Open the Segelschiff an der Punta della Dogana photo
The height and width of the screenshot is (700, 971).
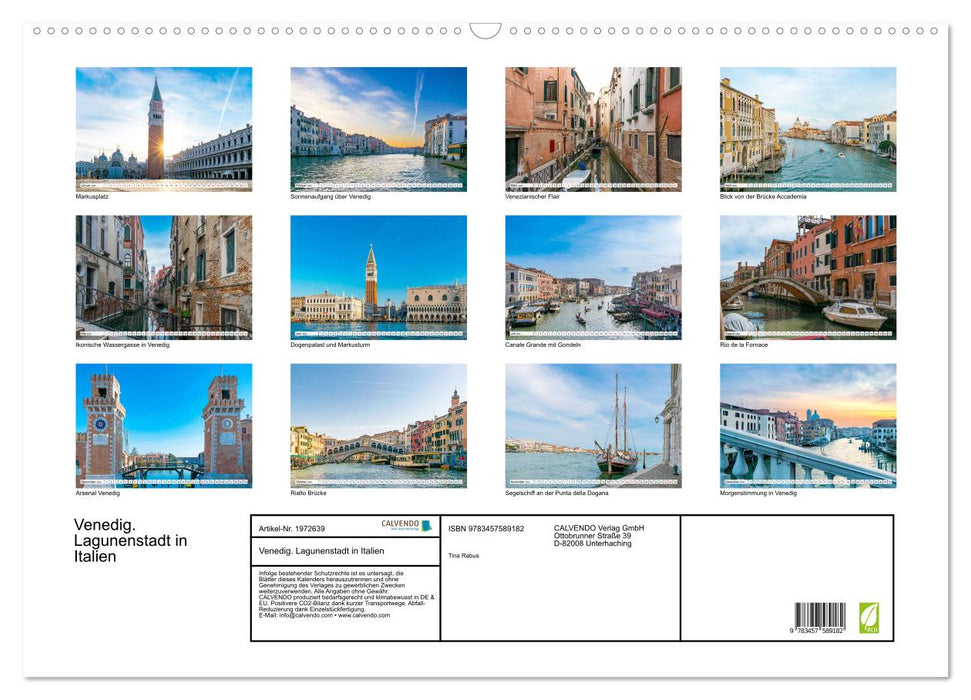[x=592, y=426]
